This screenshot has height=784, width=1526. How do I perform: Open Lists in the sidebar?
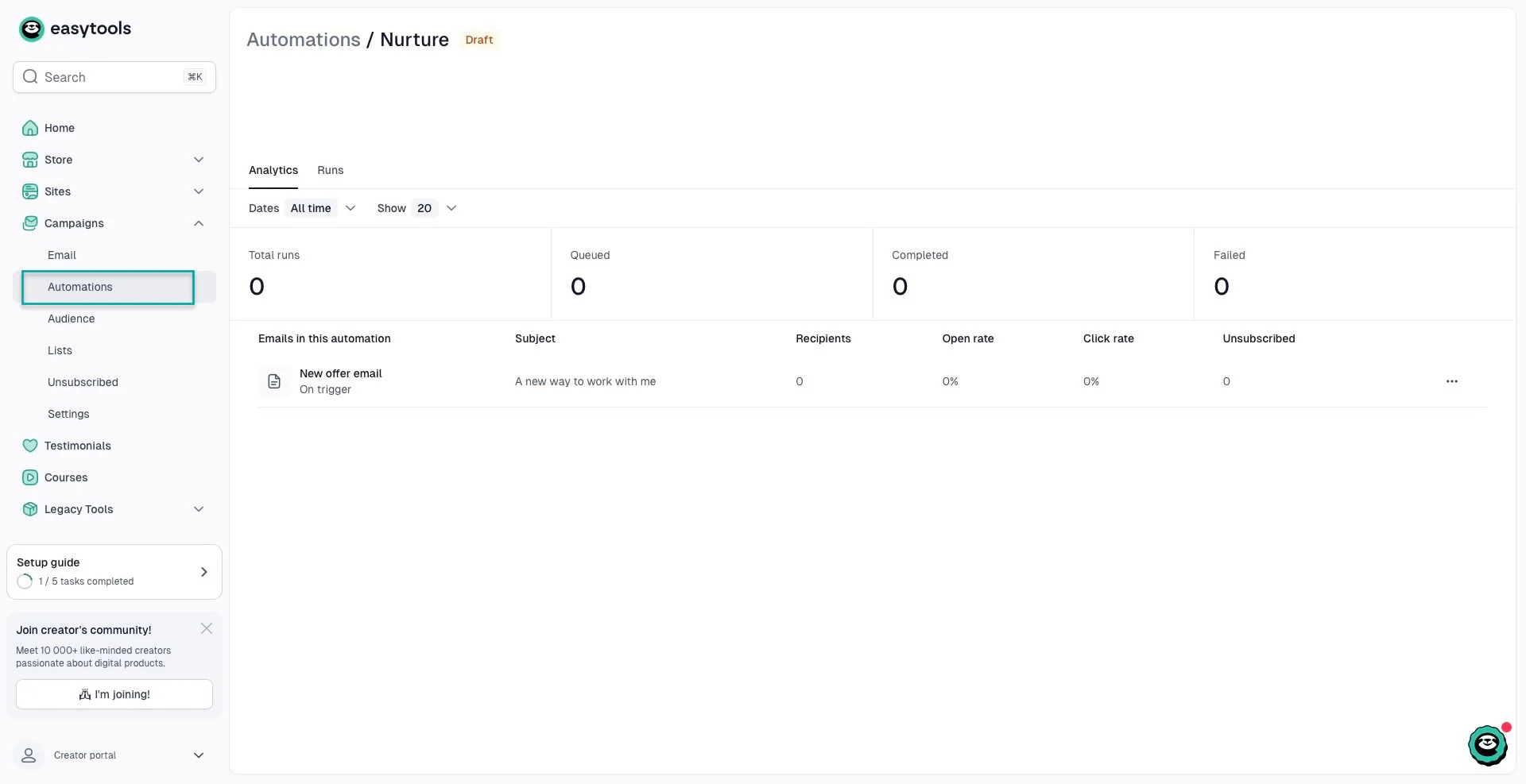(x=60, y=350)
